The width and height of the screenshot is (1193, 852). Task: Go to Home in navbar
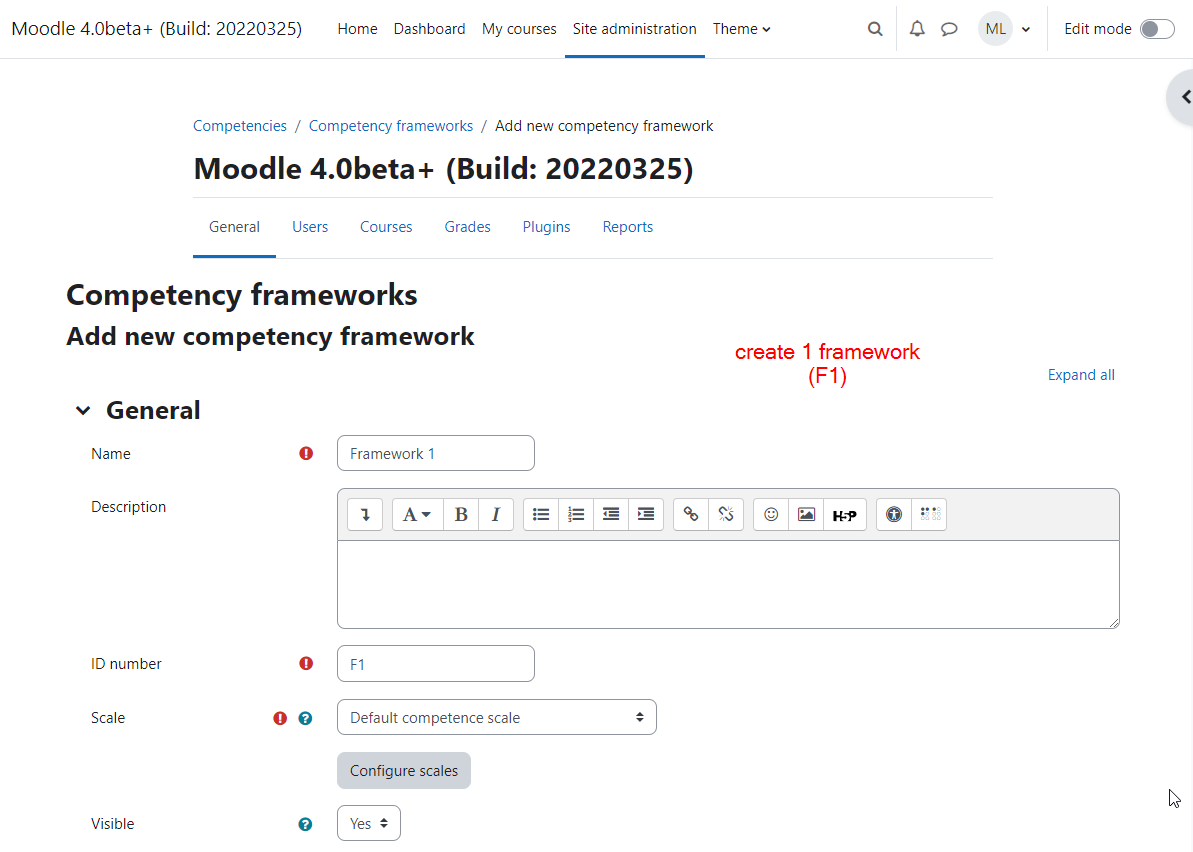[x=357, y=29]
